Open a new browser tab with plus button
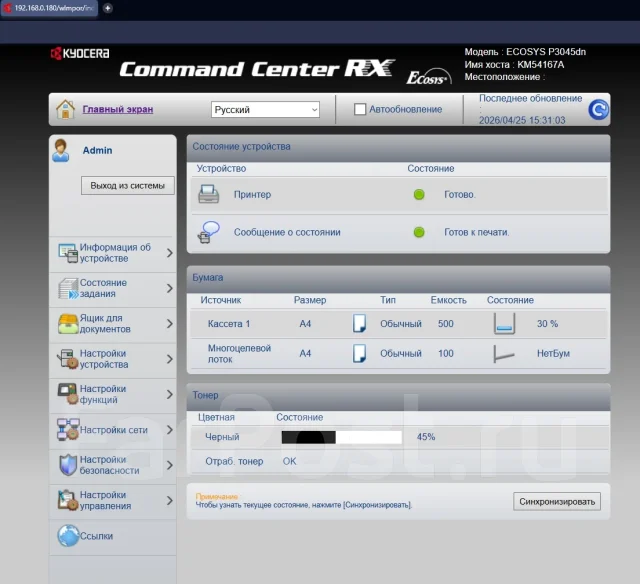 [x=108, y=8]
